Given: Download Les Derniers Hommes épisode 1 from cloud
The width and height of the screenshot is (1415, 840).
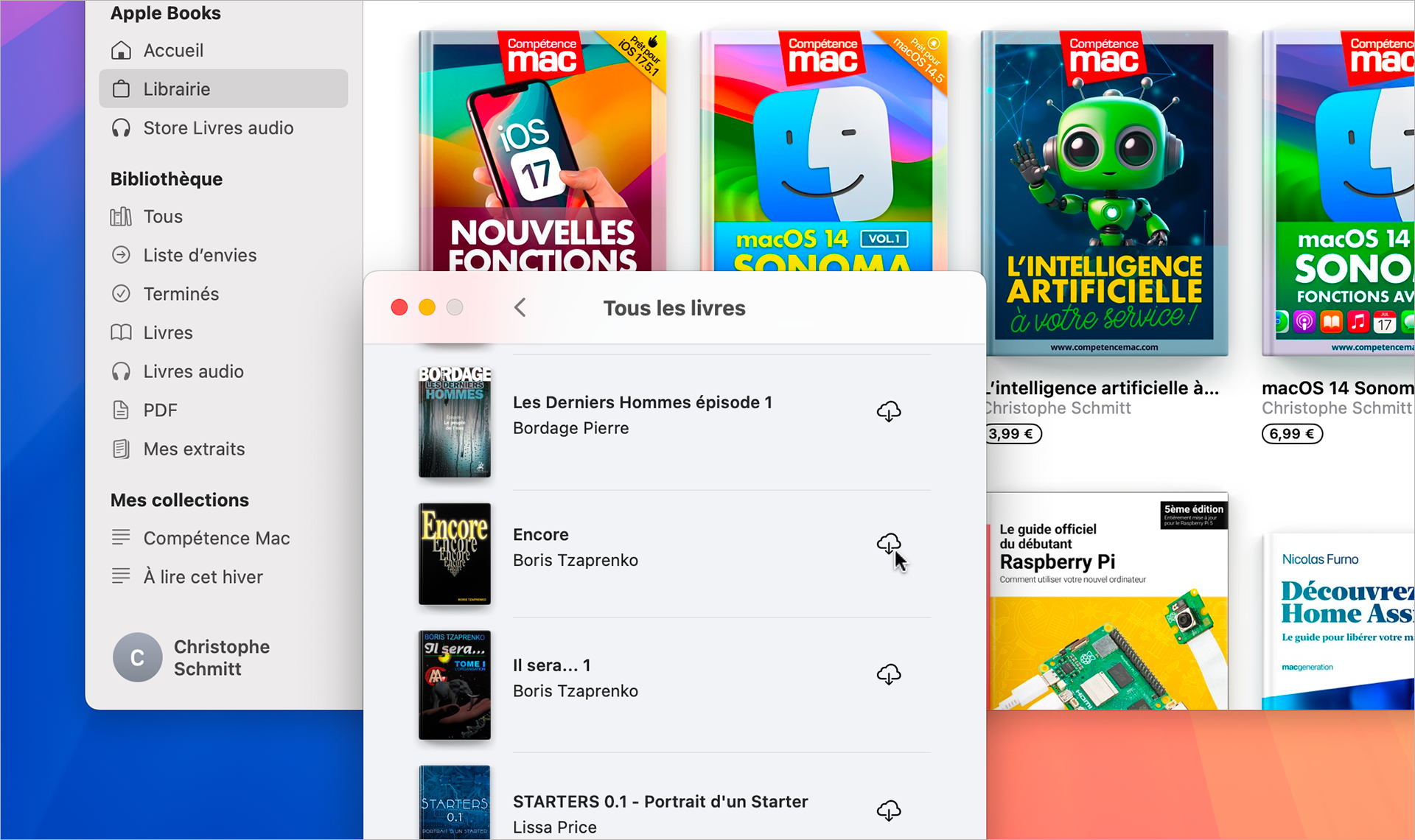Looking at the screenshot, I should point(889,411).
